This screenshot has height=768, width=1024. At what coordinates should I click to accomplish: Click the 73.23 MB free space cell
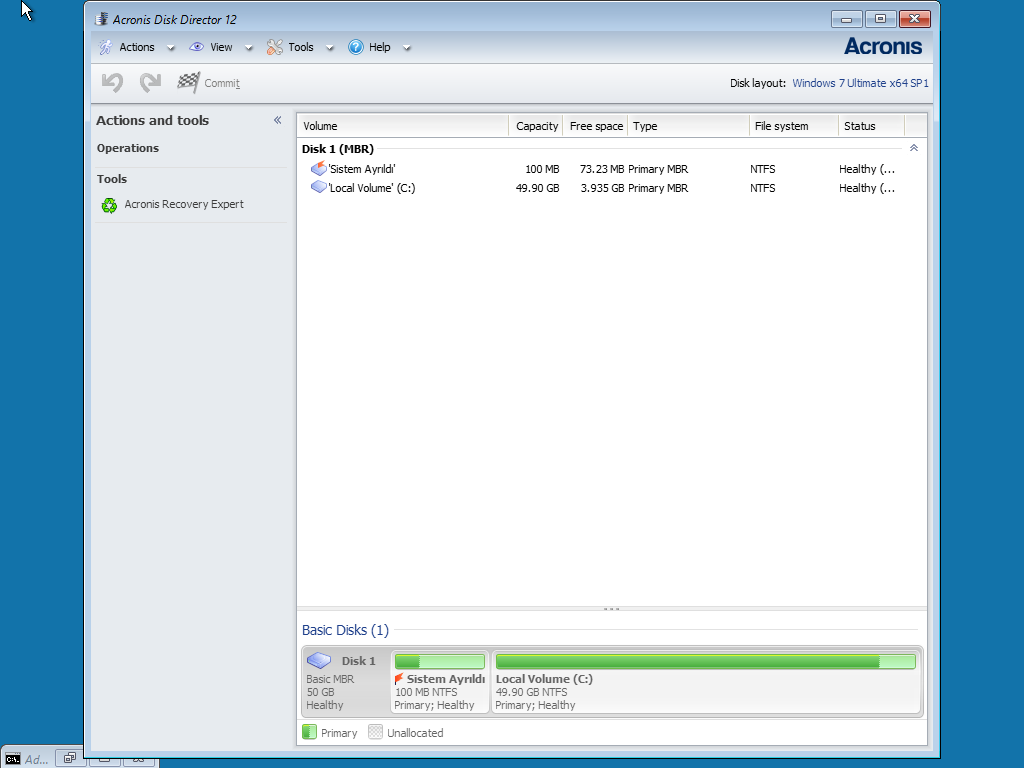point(601,168)
